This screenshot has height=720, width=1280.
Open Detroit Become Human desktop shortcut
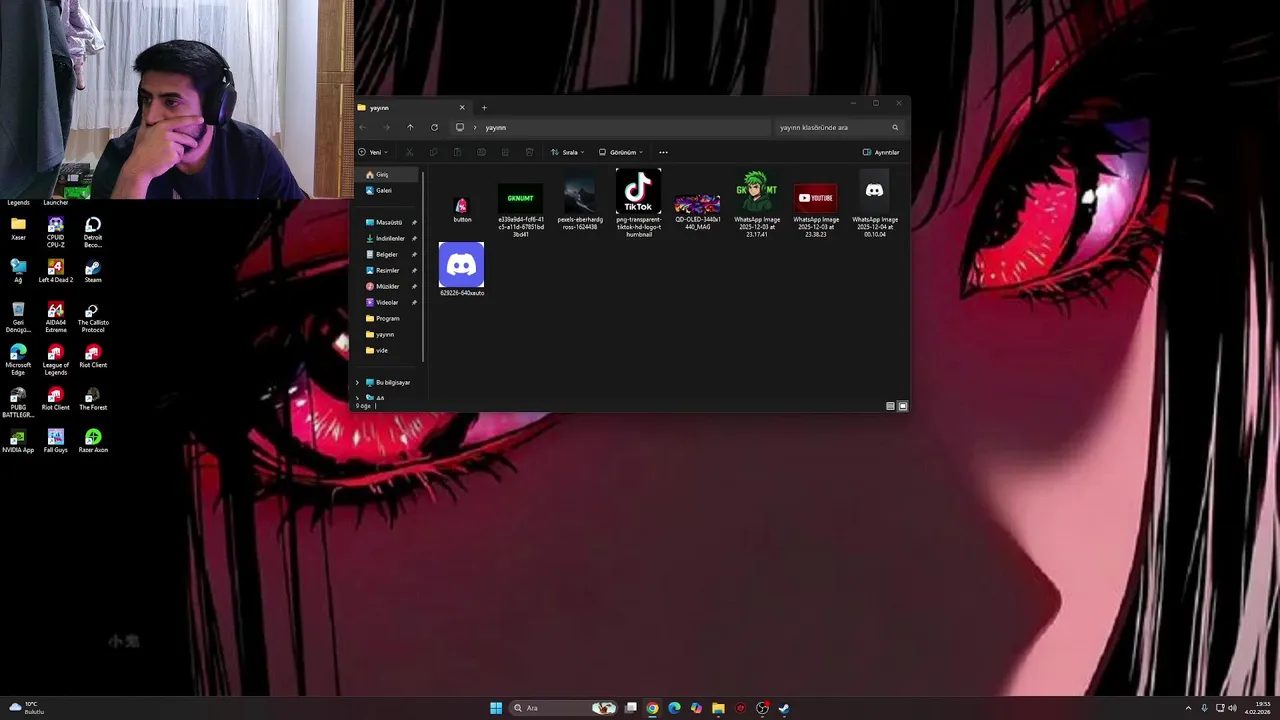click(93, 232)
